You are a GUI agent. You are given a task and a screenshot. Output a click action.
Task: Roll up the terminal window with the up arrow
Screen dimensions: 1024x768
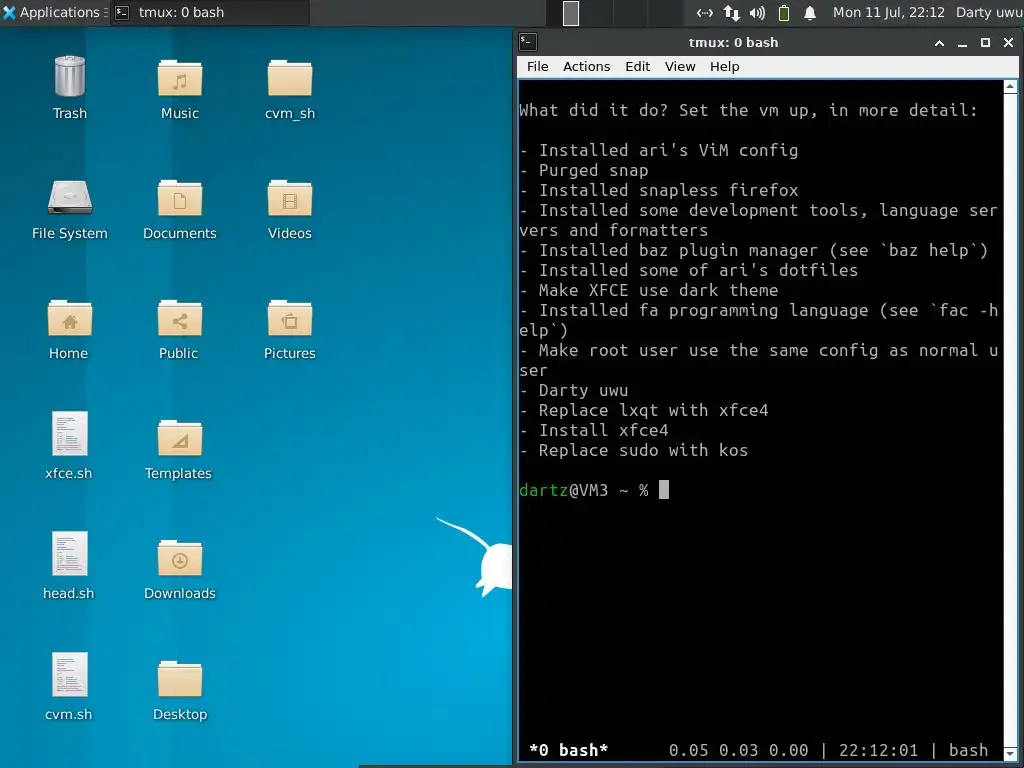(939, 43)
